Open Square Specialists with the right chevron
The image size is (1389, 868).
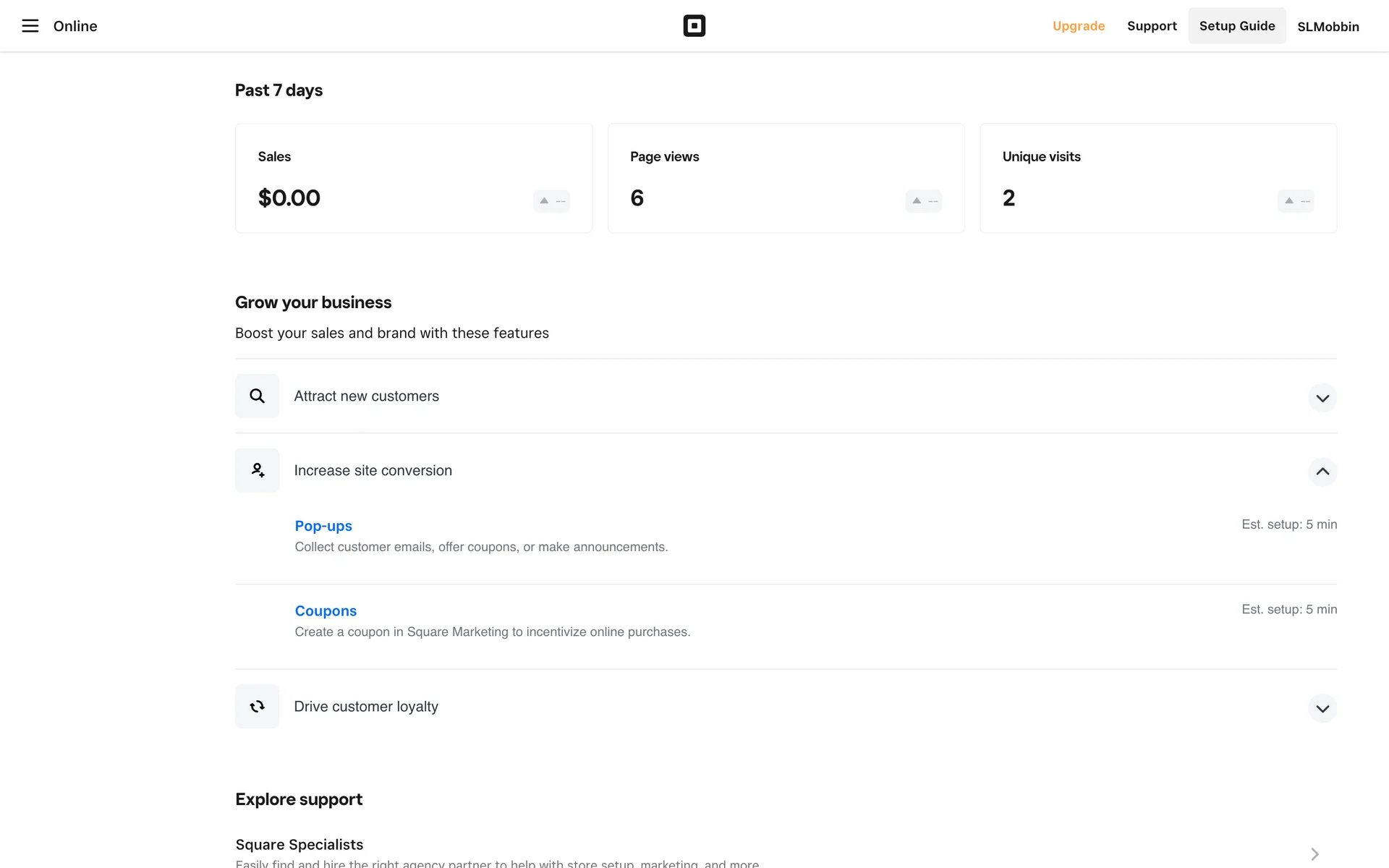[x=1314, y=854]
